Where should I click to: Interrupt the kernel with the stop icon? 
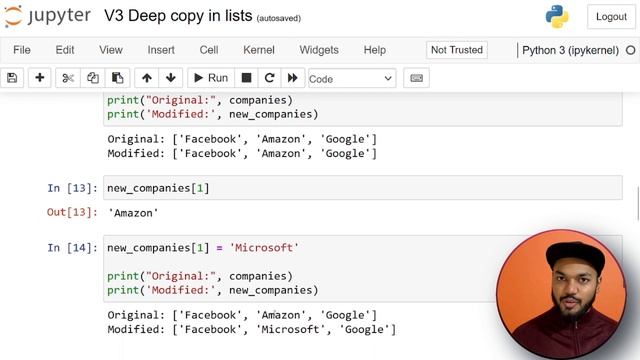[246, 78]
